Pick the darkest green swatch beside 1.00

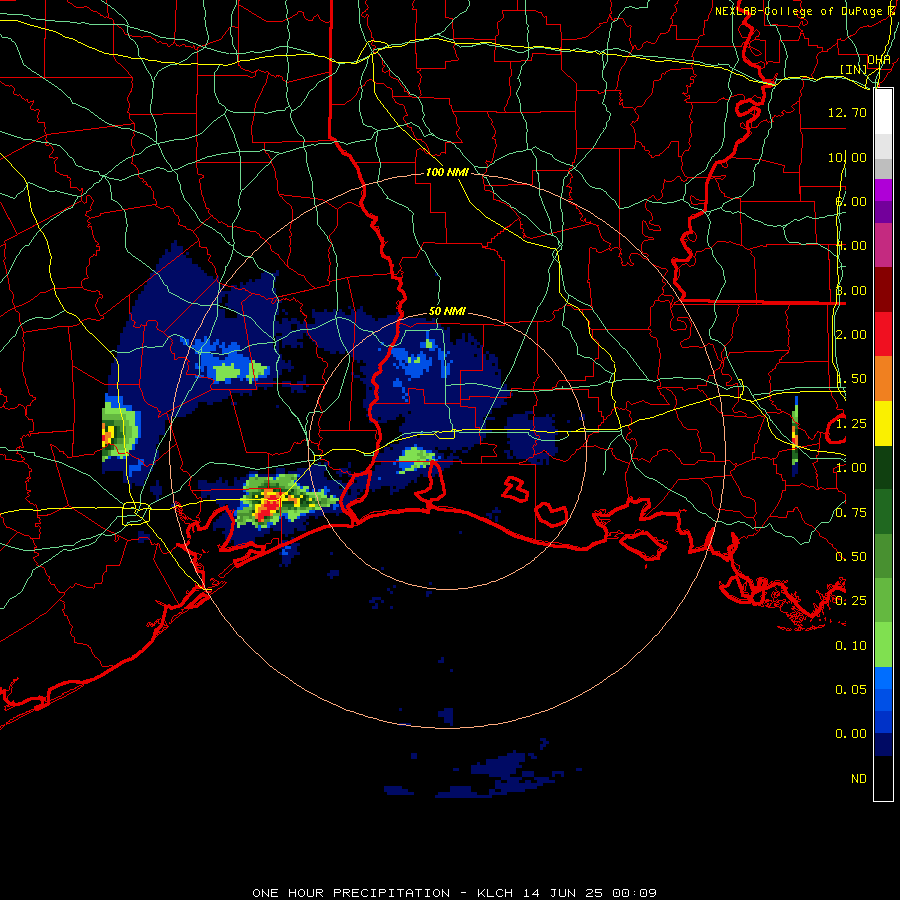[x=883, y=467]
